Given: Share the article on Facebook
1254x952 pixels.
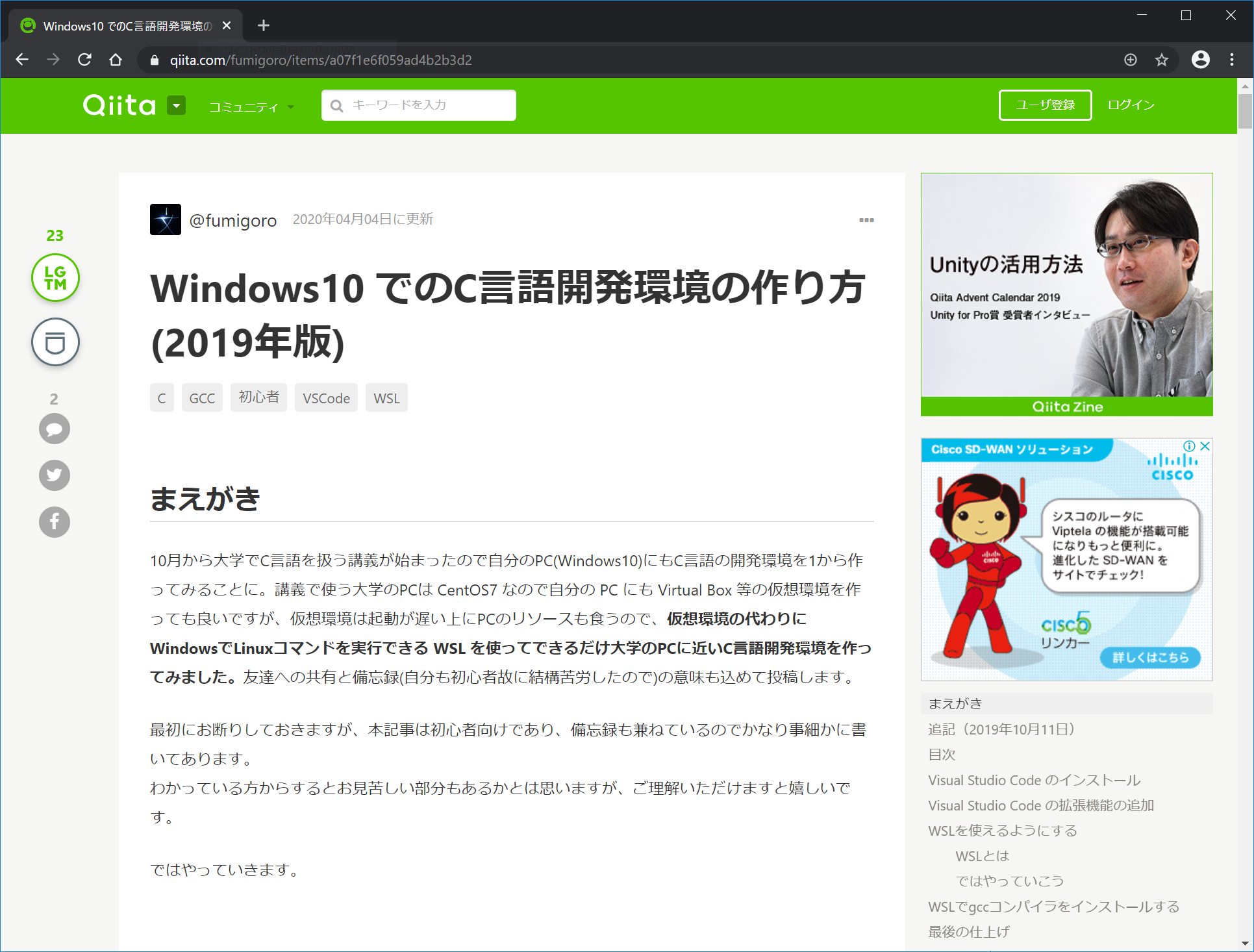Looking at the screenshot, I should (x=55, y=522).
